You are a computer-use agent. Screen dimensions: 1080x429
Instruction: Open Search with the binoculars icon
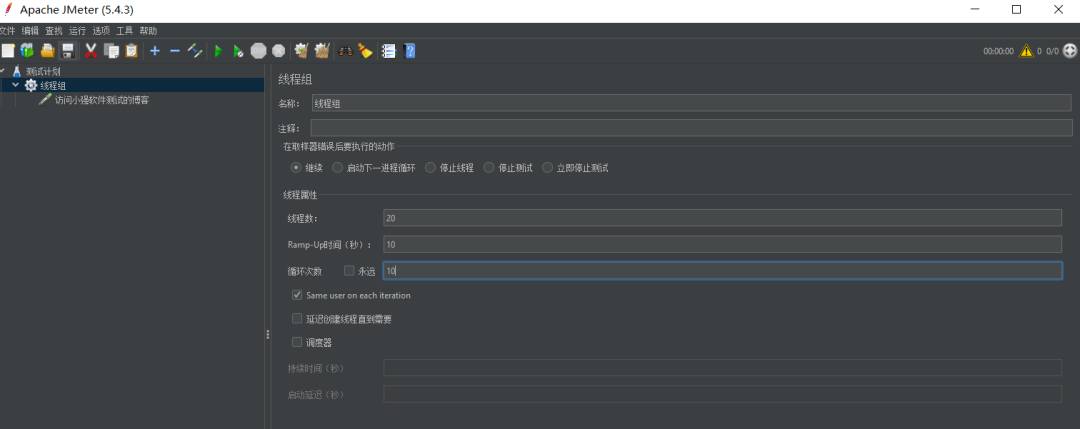[345, 50]
